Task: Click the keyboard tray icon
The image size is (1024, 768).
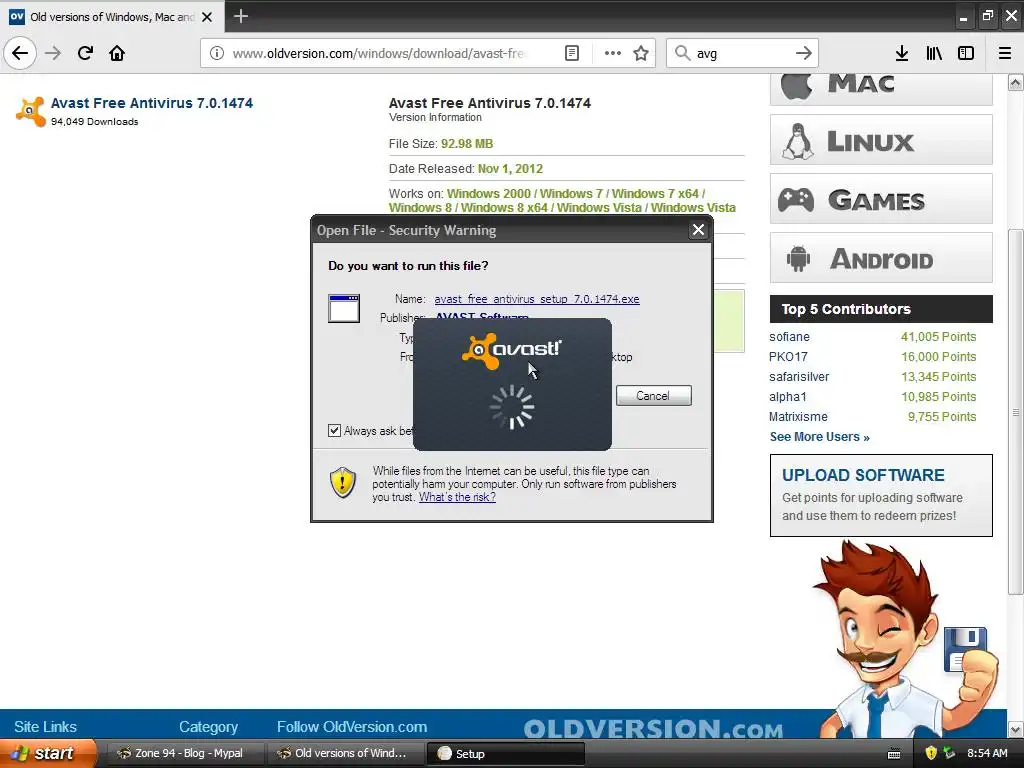Action: [894, 754]
